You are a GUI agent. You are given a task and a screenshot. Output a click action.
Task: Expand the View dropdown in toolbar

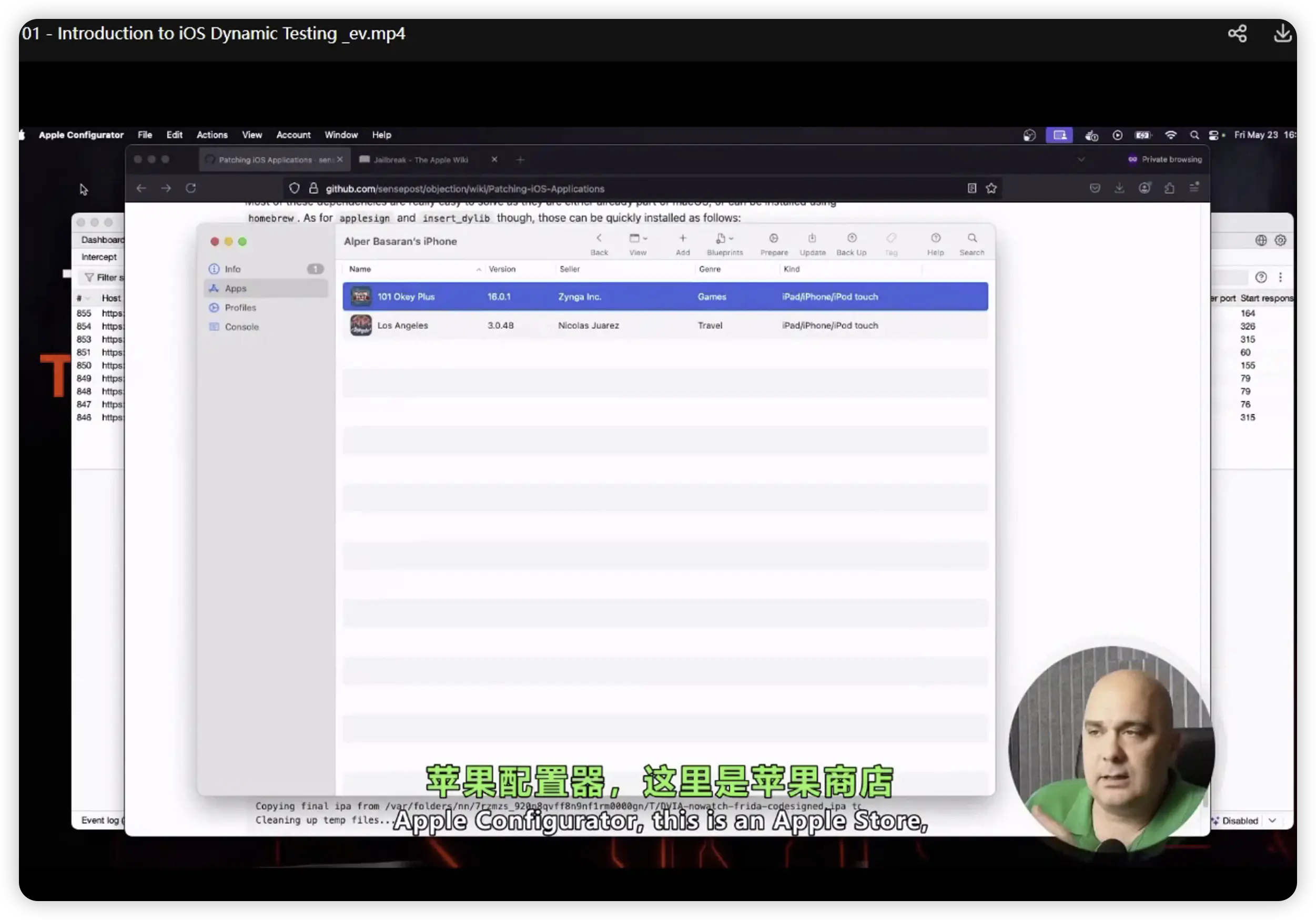(637, 238)
